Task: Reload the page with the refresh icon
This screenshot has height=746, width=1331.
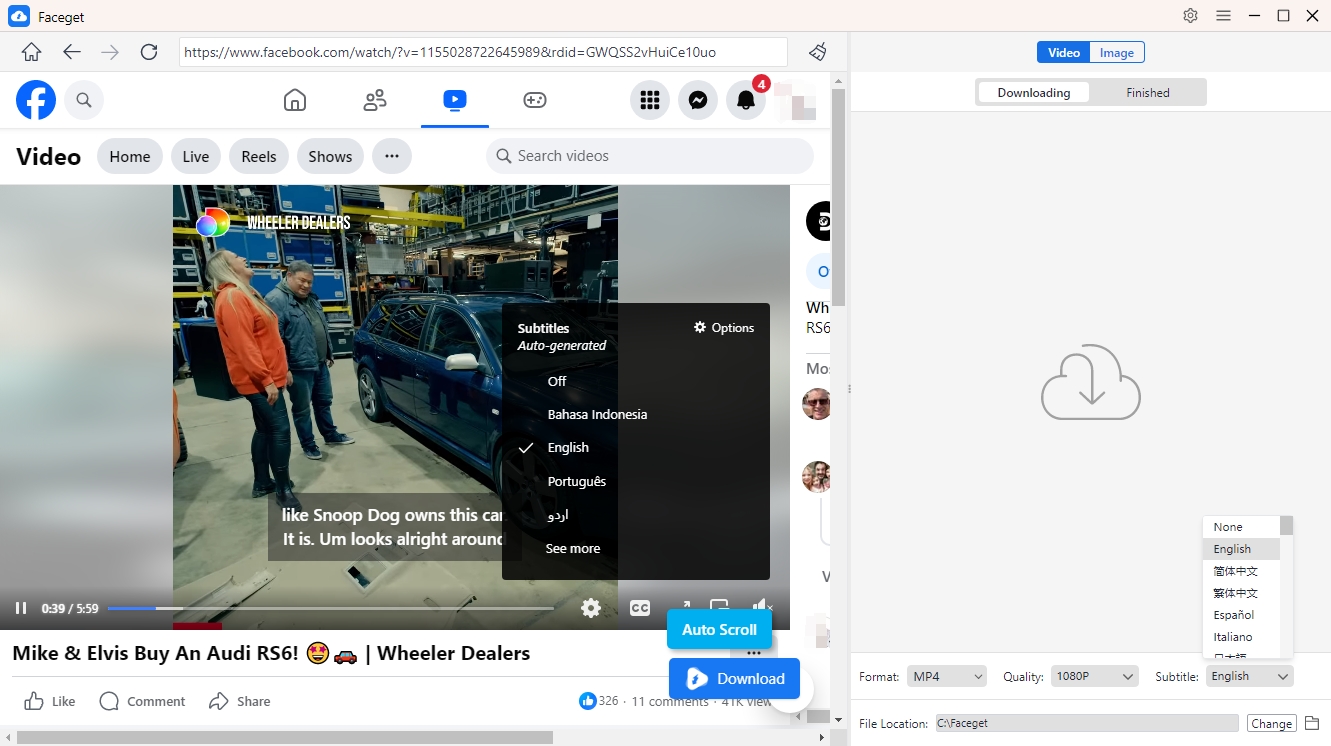Action: [x=149, y=52]
